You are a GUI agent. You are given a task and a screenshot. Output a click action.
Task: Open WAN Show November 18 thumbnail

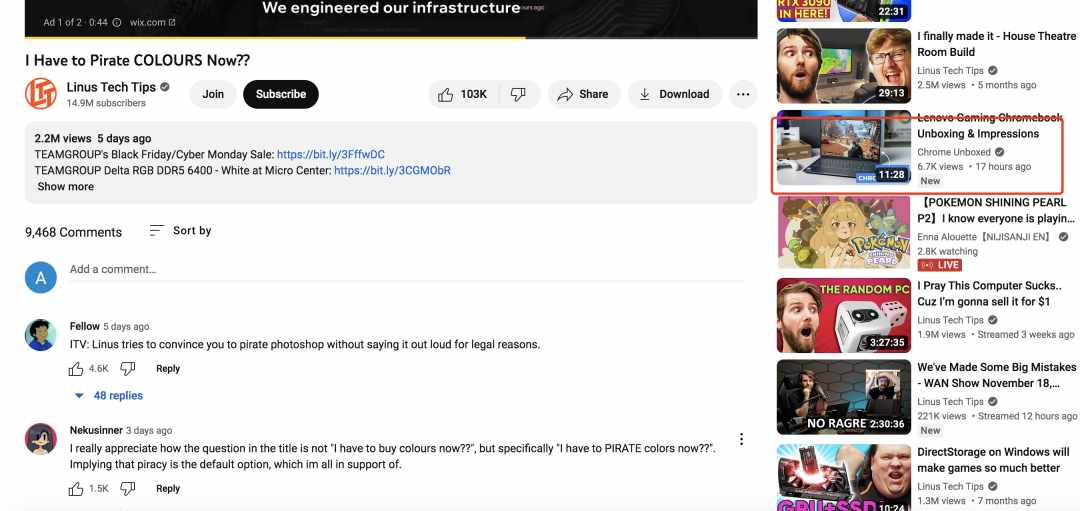pos(844,397)
